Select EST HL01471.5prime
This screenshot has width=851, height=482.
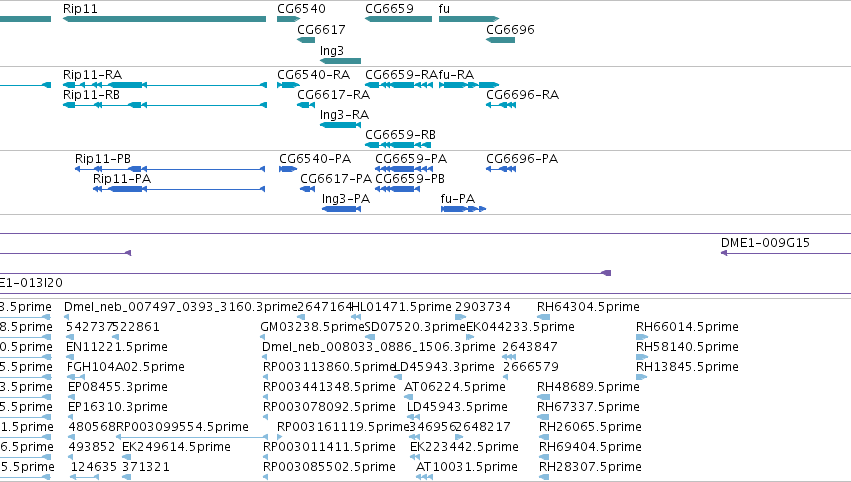pos(402,307)
